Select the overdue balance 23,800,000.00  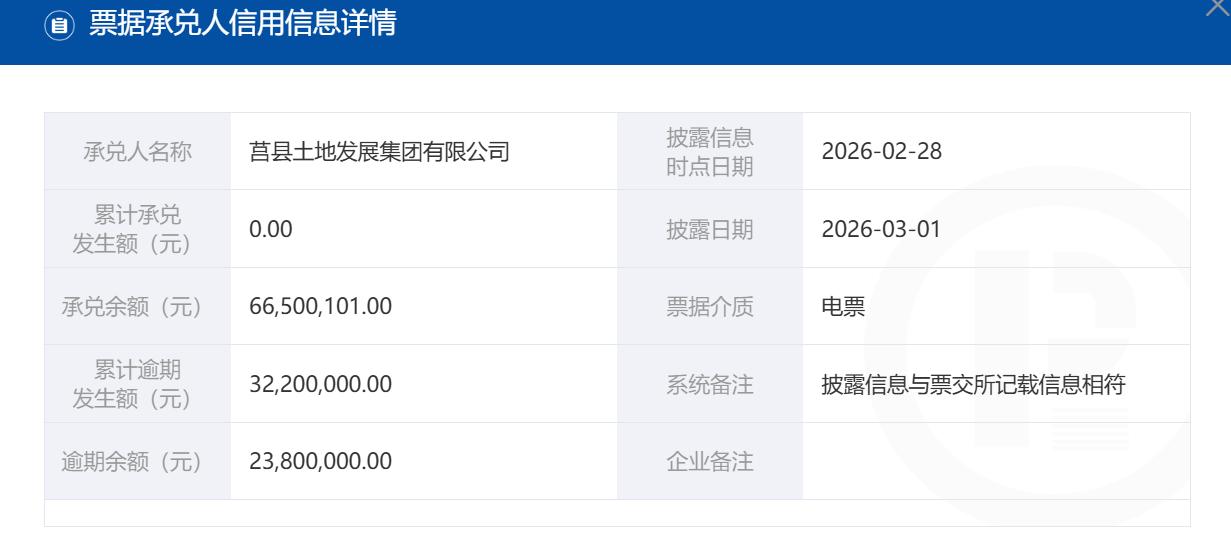320,461
